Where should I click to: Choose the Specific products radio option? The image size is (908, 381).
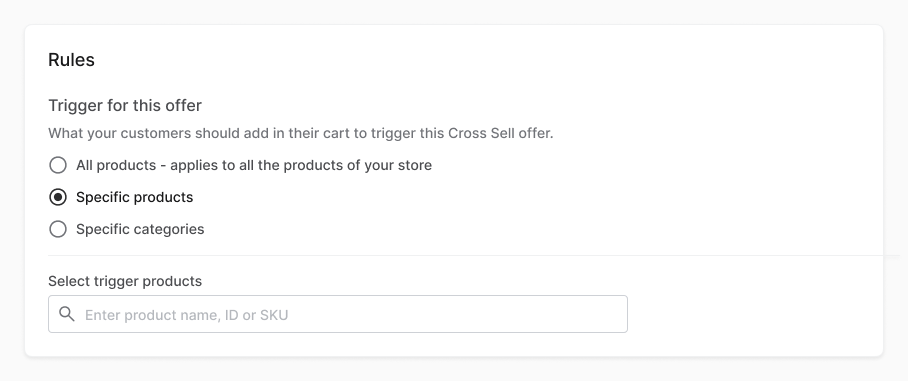[58, 197]
